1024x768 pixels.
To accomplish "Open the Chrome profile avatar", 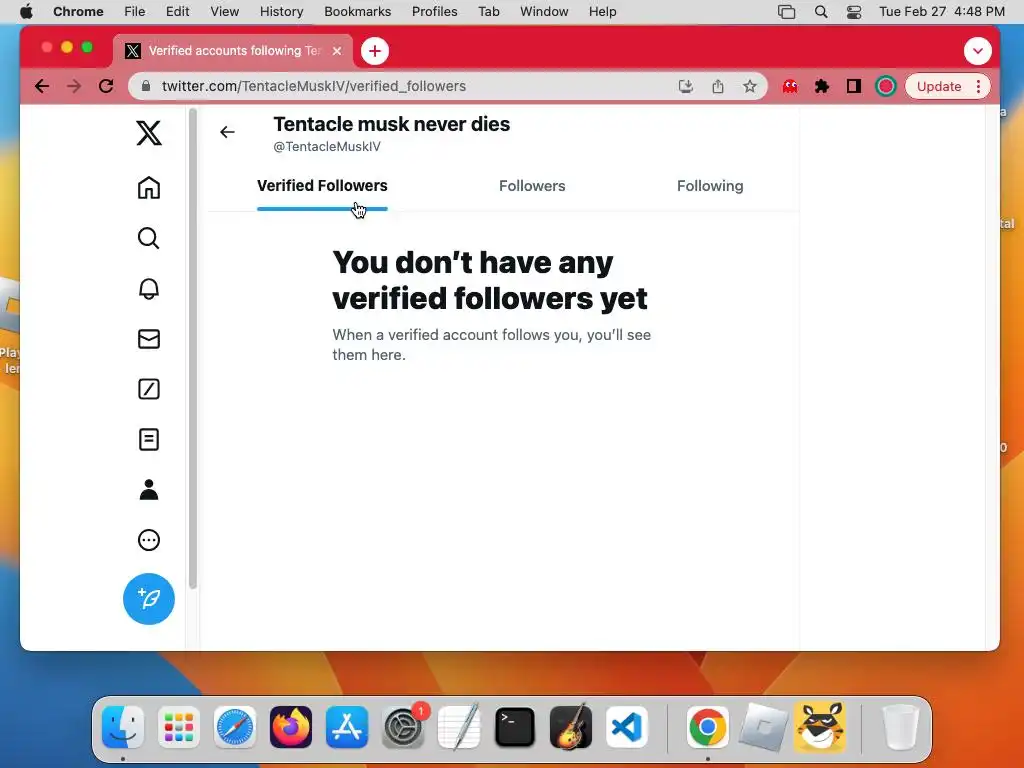I will pyautogui.click(x=886, y=86).
